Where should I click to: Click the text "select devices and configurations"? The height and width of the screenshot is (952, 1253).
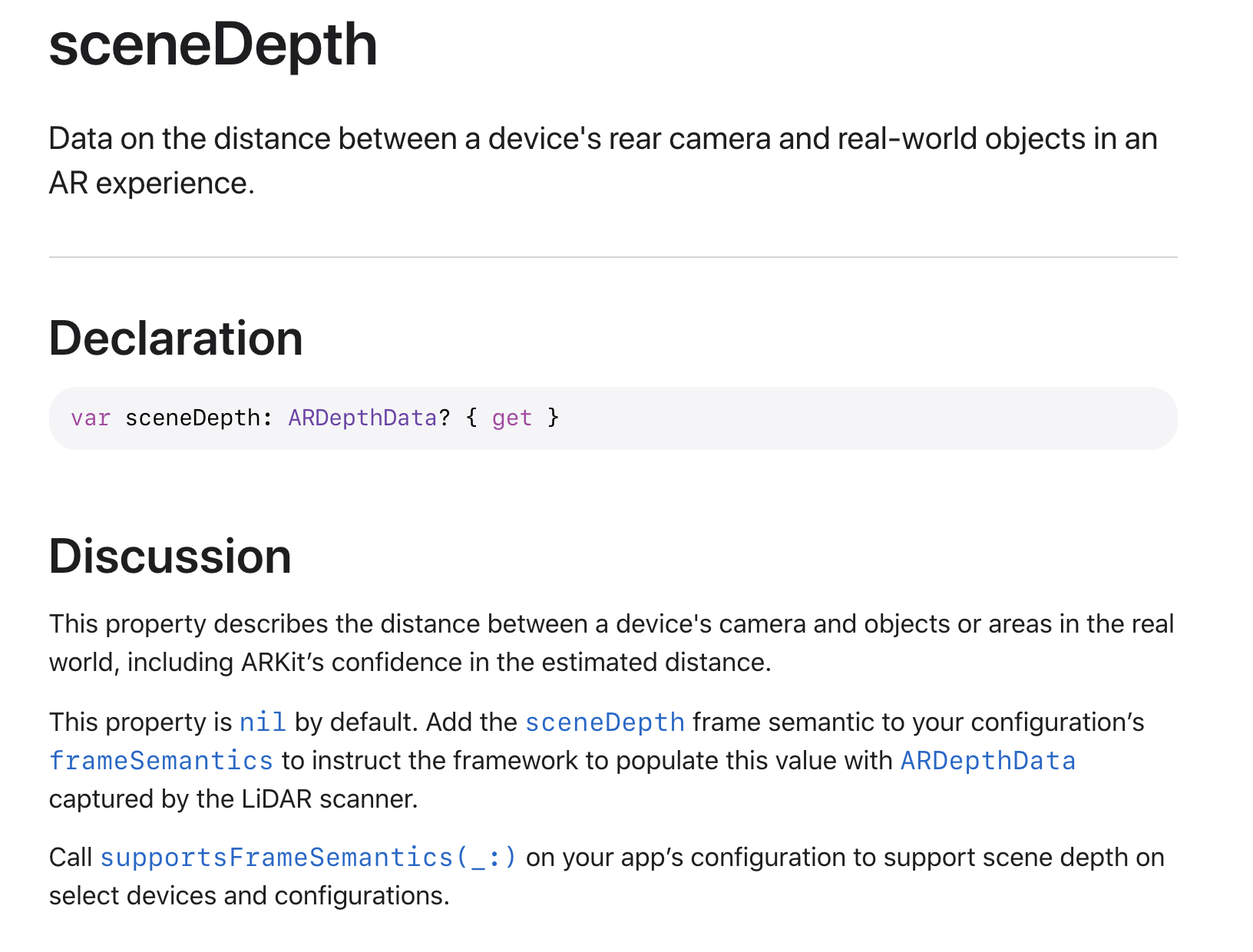(x=249, y=896)
